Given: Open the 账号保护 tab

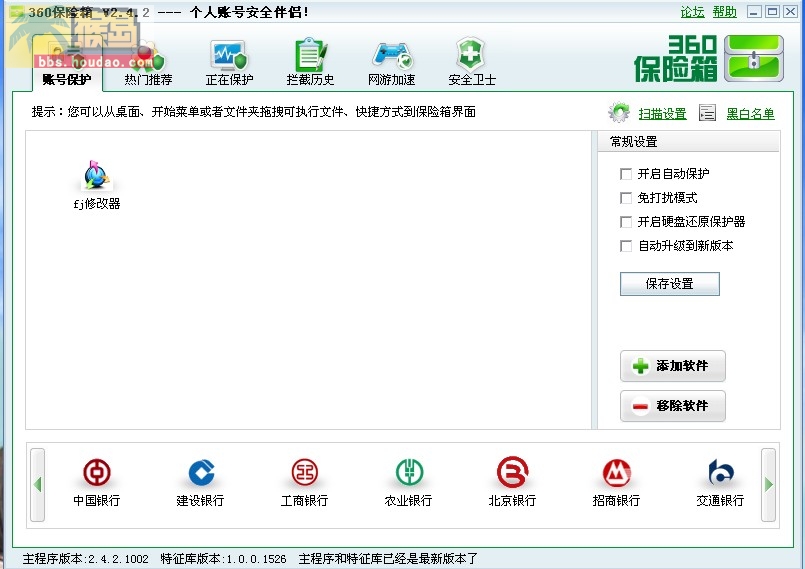Looking at the screenshot, I should tap(67, 64).
